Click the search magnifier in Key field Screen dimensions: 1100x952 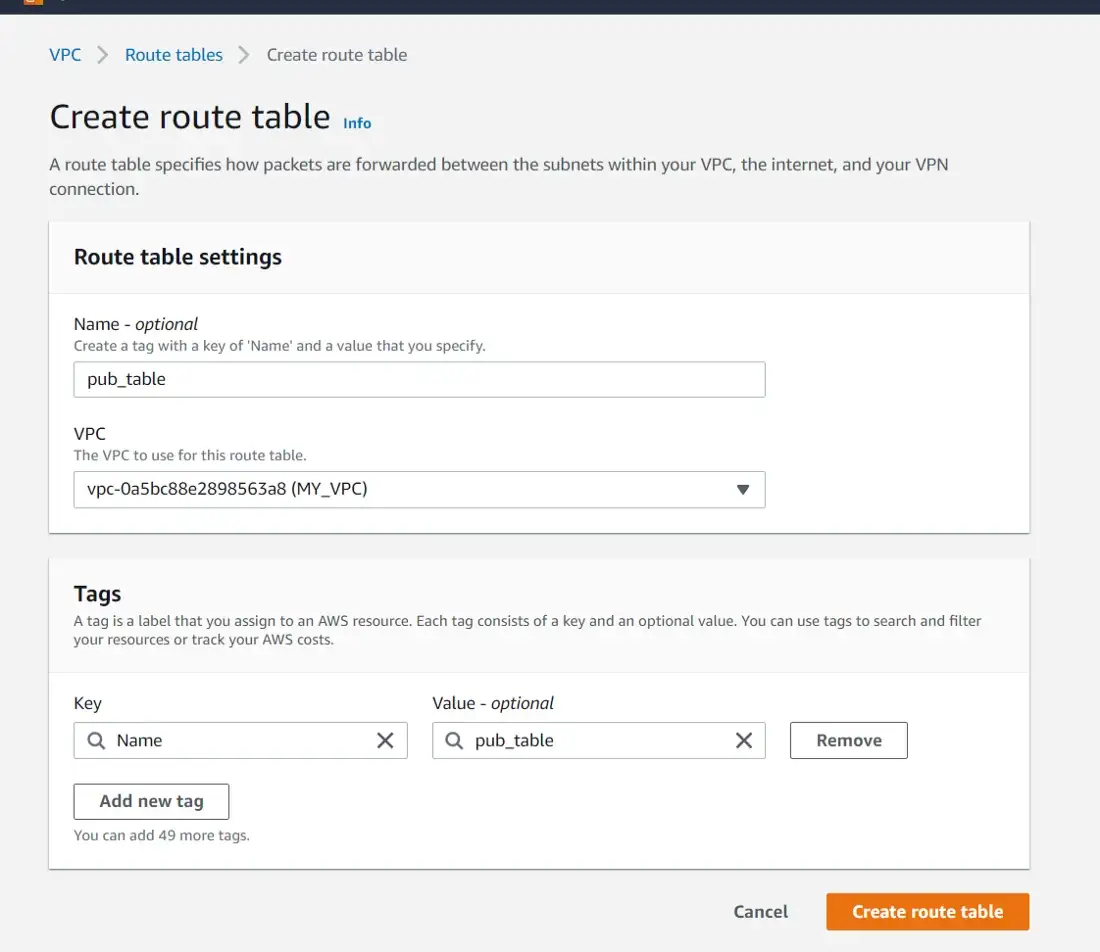[x=96, y=741]
